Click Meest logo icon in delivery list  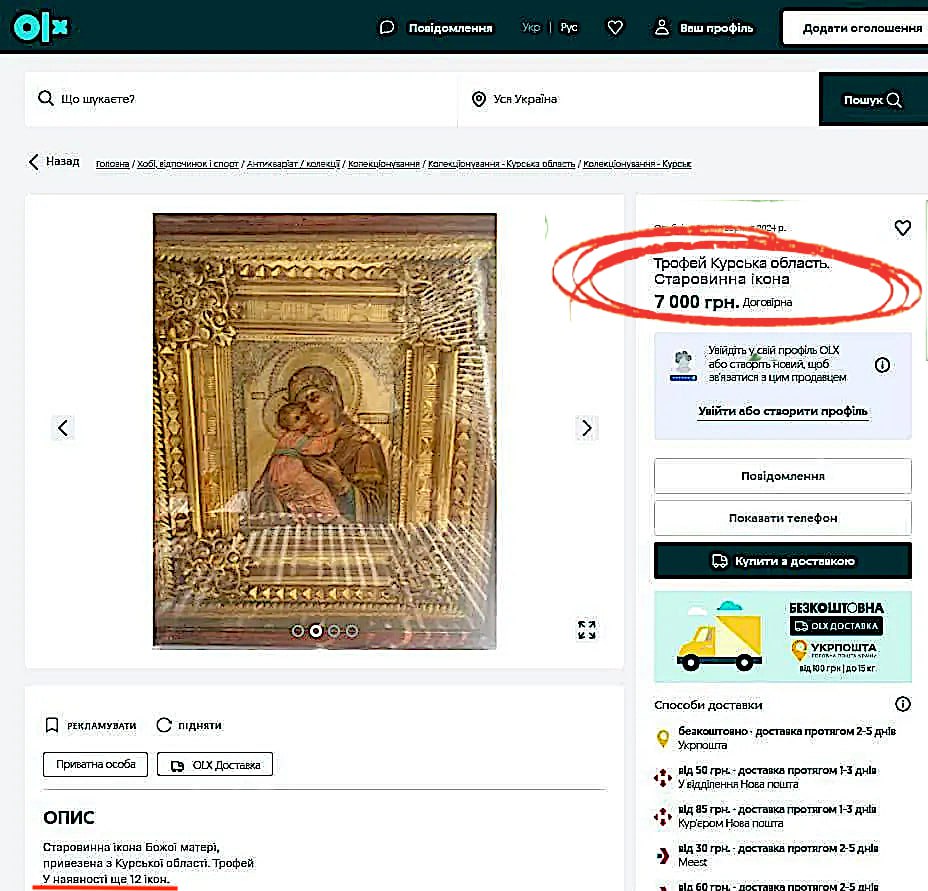click(663, 855)
